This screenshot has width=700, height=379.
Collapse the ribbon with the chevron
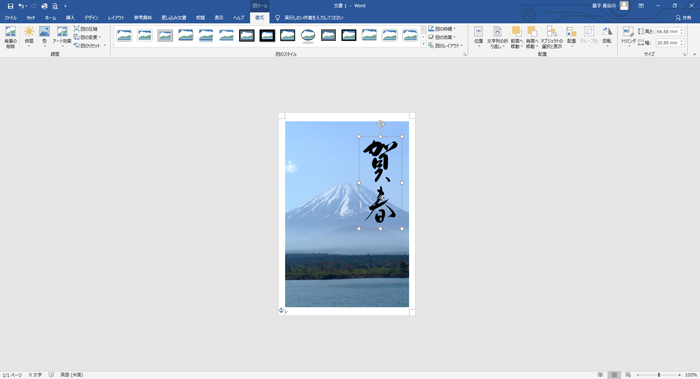(x=695, y=54)
